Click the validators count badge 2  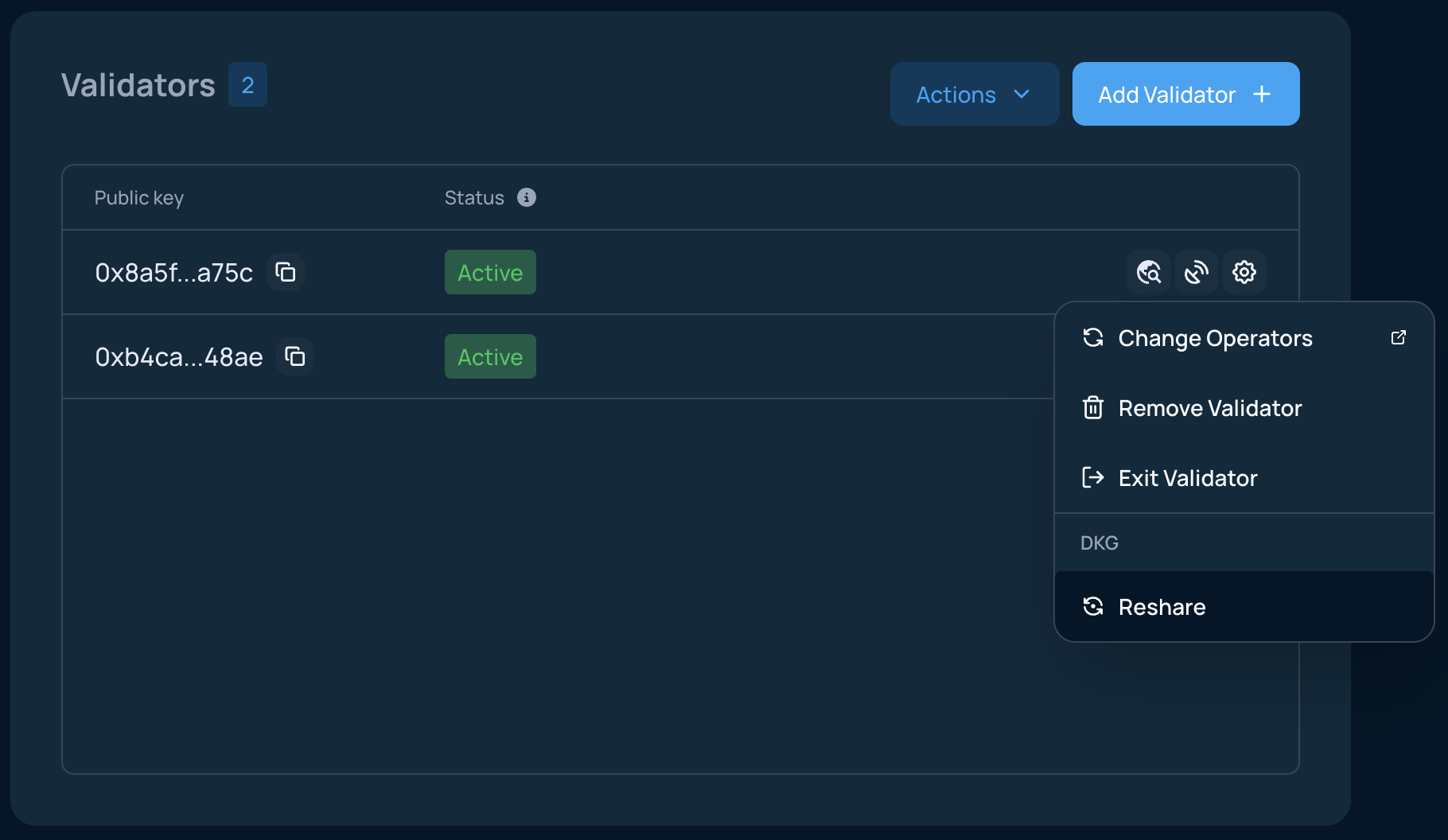point(247,84)
